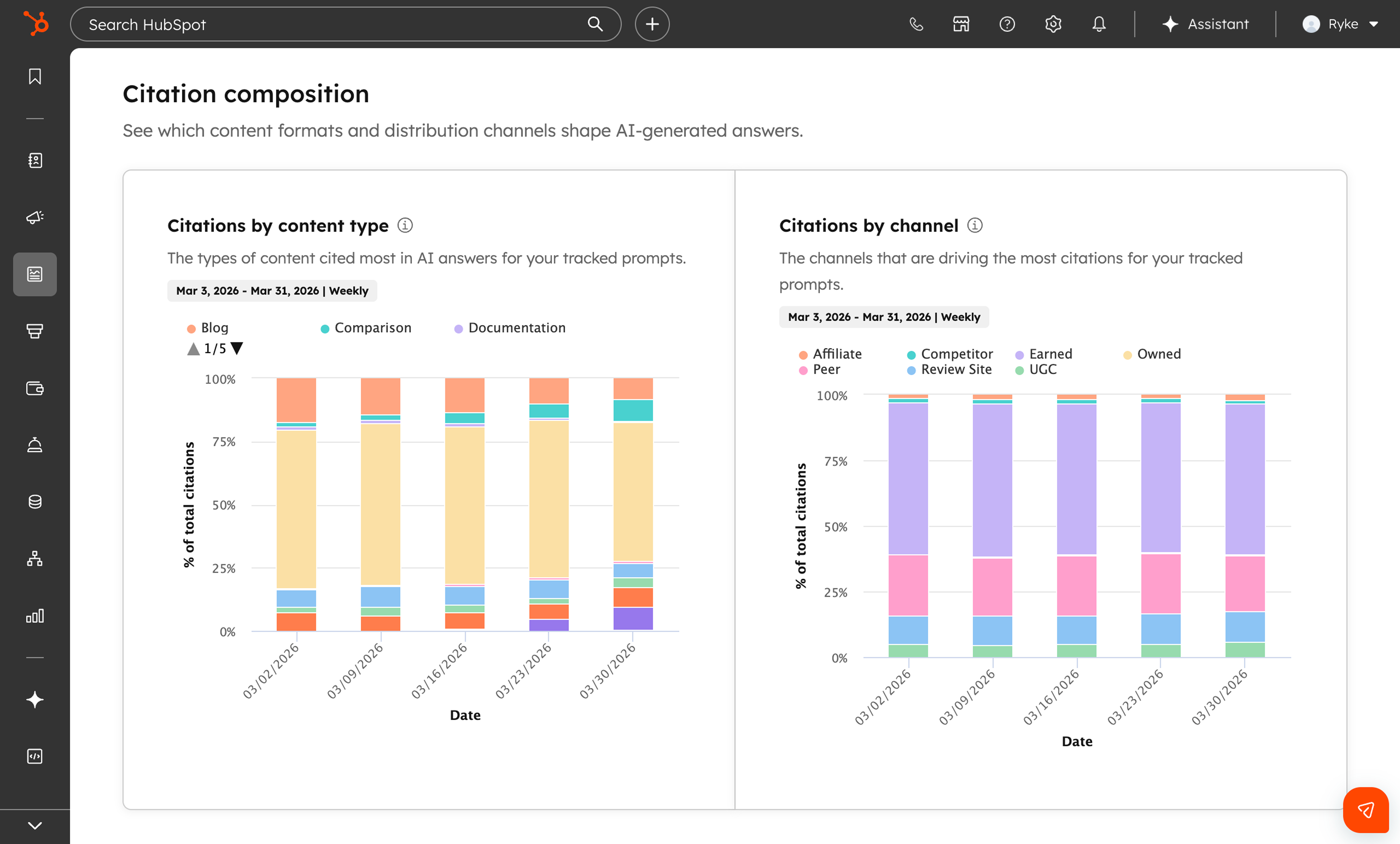Screen dimensions: 1400x844
Task: Open the Notifications bell
Action: 1098,24
